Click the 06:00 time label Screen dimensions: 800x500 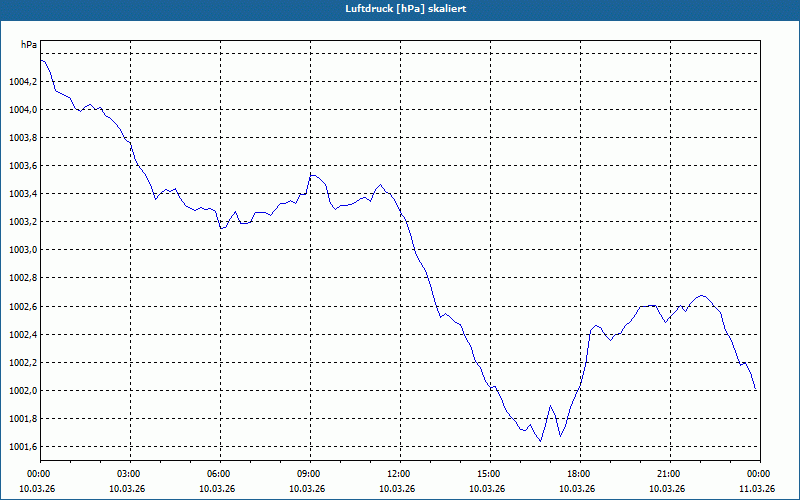coord(220,474)
